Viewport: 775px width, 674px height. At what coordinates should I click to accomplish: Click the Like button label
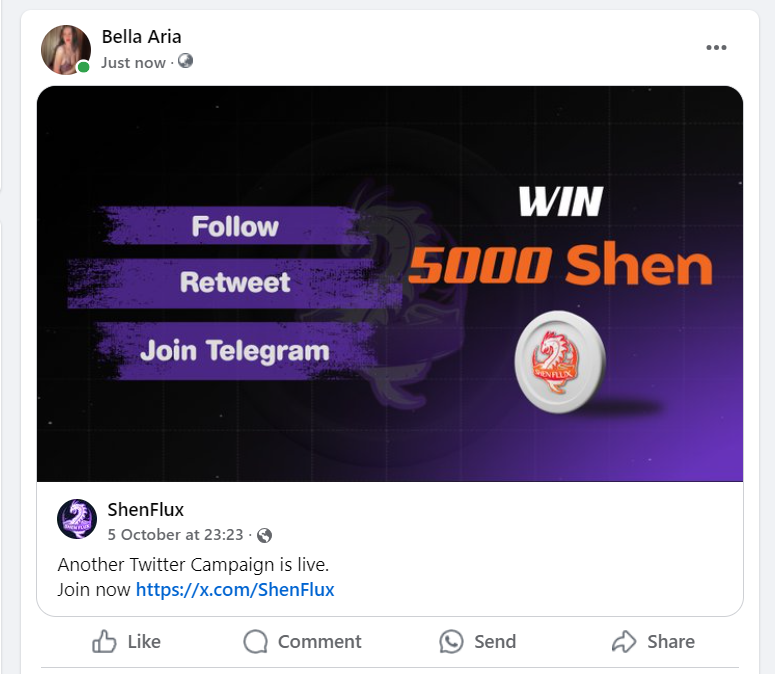tap(144, 641)
